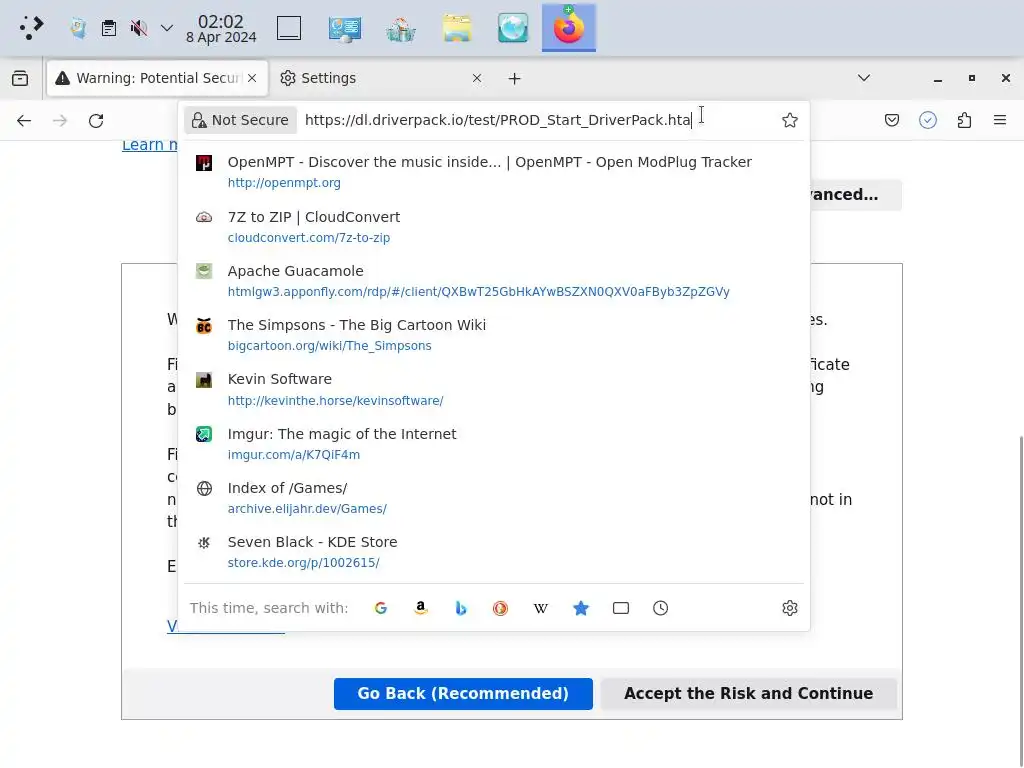Image resolution: width=1024 pixels, height=768 pixels.
Task: Click Accept the Risk and Continue
Action: coord(748,694)
